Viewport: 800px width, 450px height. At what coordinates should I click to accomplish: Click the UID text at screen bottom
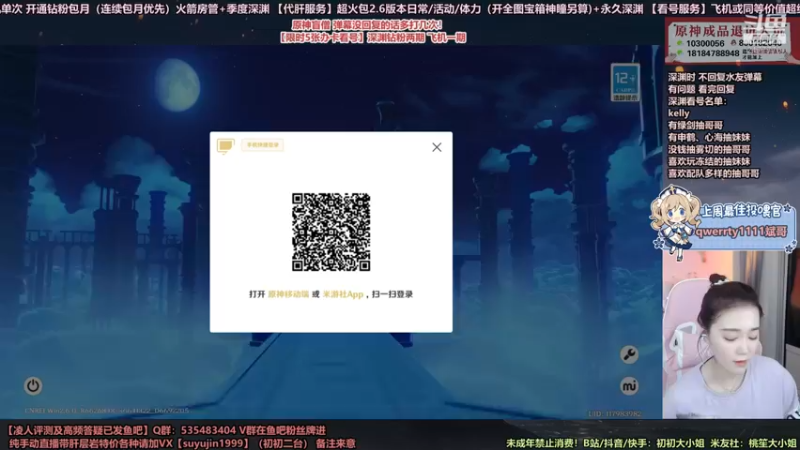pyautogui.click(x=614, y=414)
